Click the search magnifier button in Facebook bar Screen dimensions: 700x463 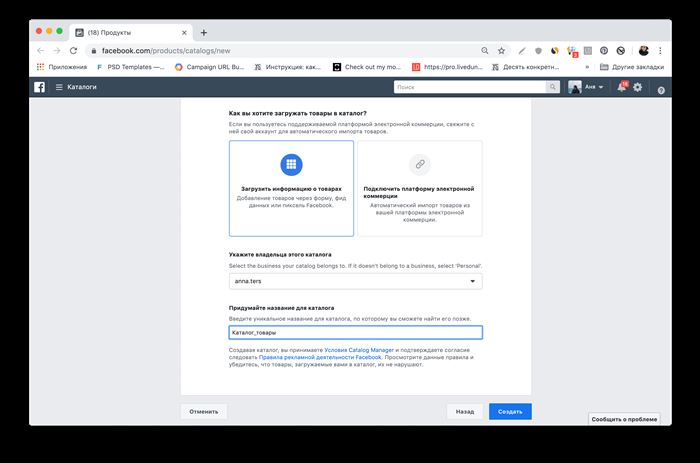553,87
